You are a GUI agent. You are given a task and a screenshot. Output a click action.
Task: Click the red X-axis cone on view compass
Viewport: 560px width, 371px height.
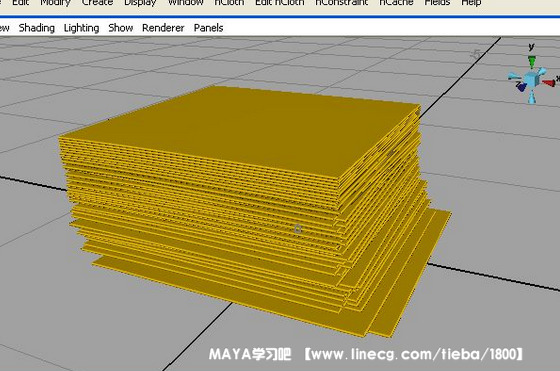[x=549, y=83]
